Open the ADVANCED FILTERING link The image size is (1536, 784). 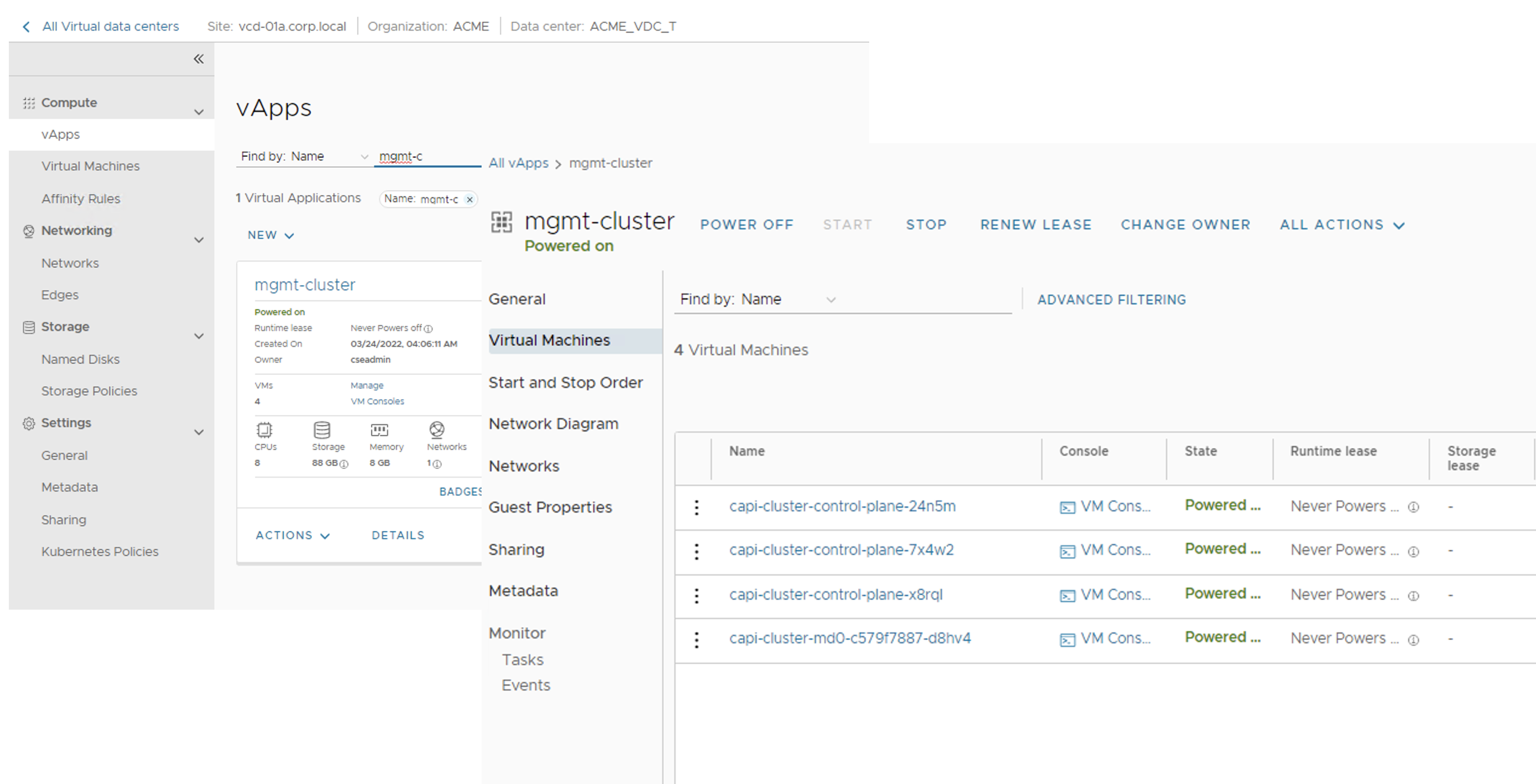pyautogui.click(x=1111, y=300)
